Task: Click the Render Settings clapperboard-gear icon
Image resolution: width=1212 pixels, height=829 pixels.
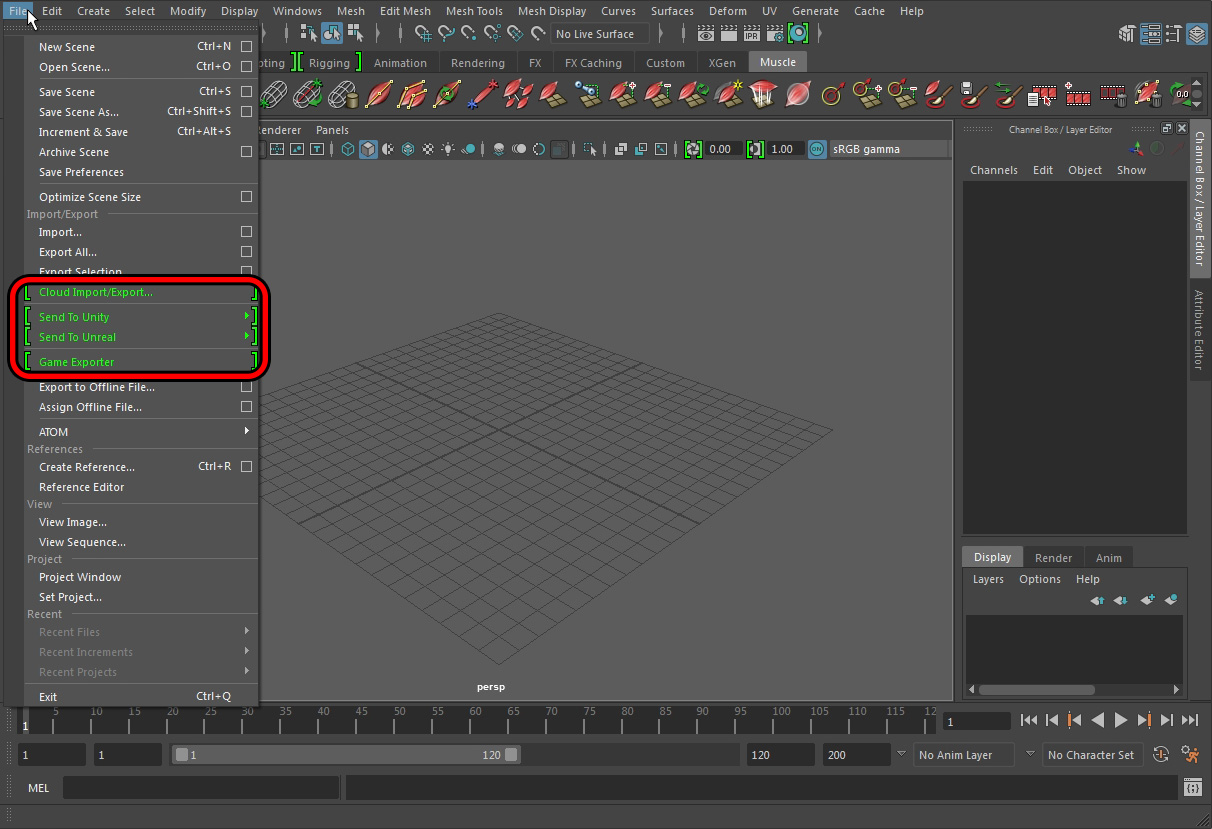Action: tap(774, 34)
